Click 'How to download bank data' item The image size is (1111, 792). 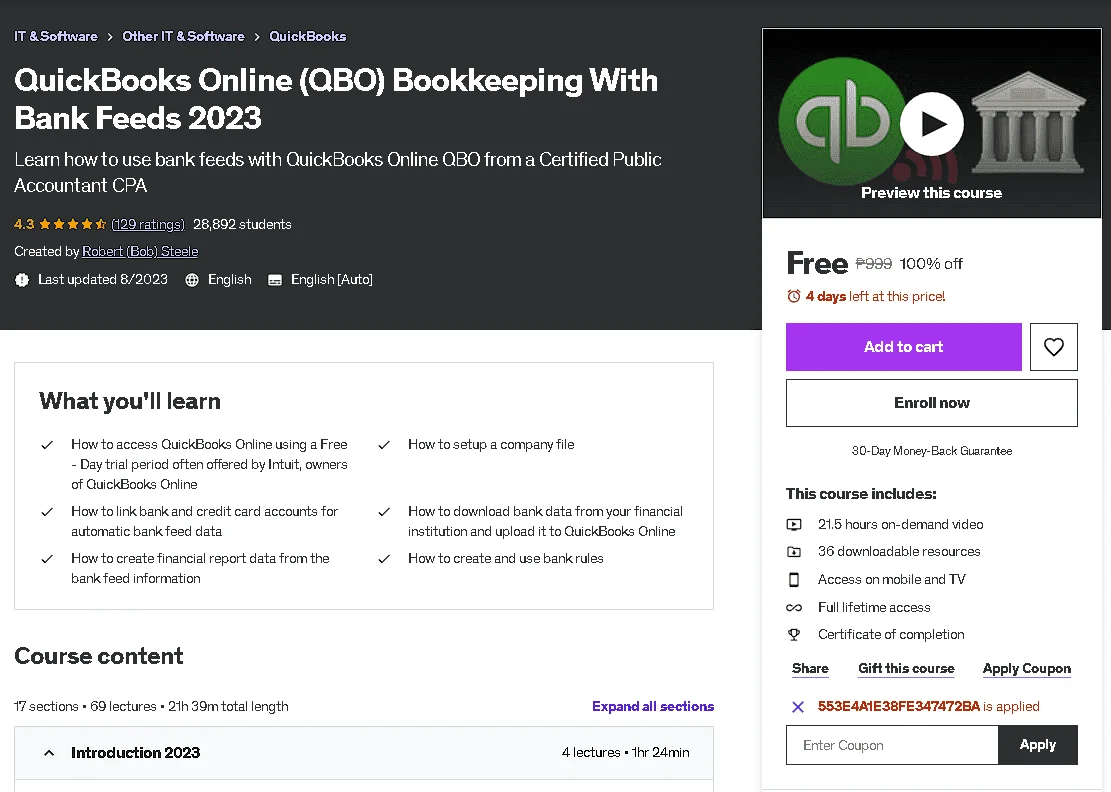pos(545,521)
